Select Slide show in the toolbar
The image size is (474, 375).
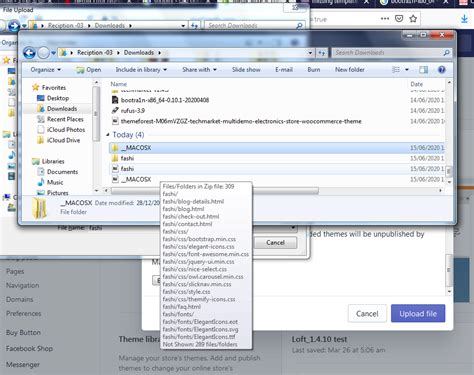246,70
